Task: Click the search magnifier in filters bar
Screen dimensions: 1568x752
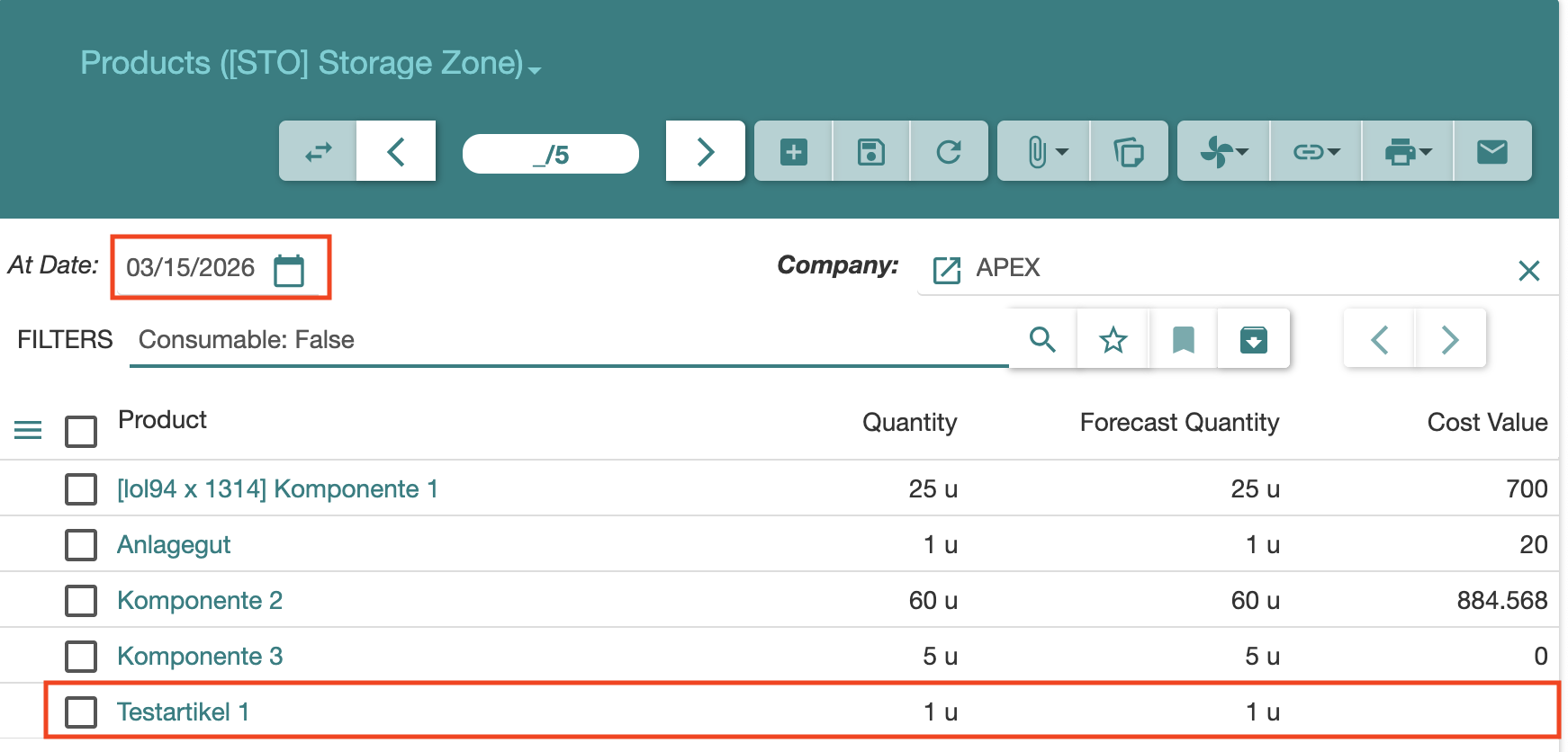Action: click(1042, 339)
